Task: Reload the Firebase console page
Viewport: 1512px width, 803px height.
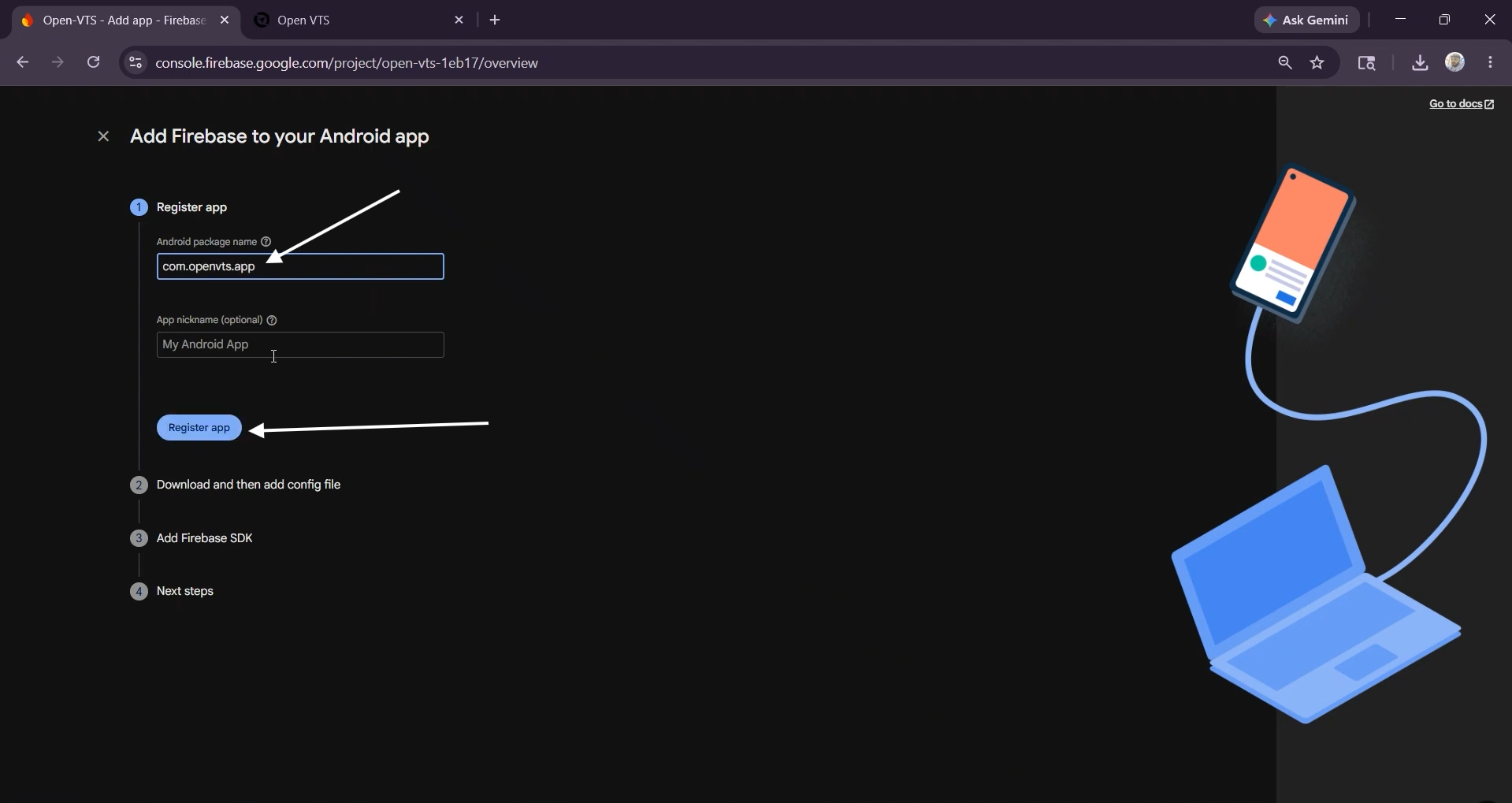Action: click(93, 62)
